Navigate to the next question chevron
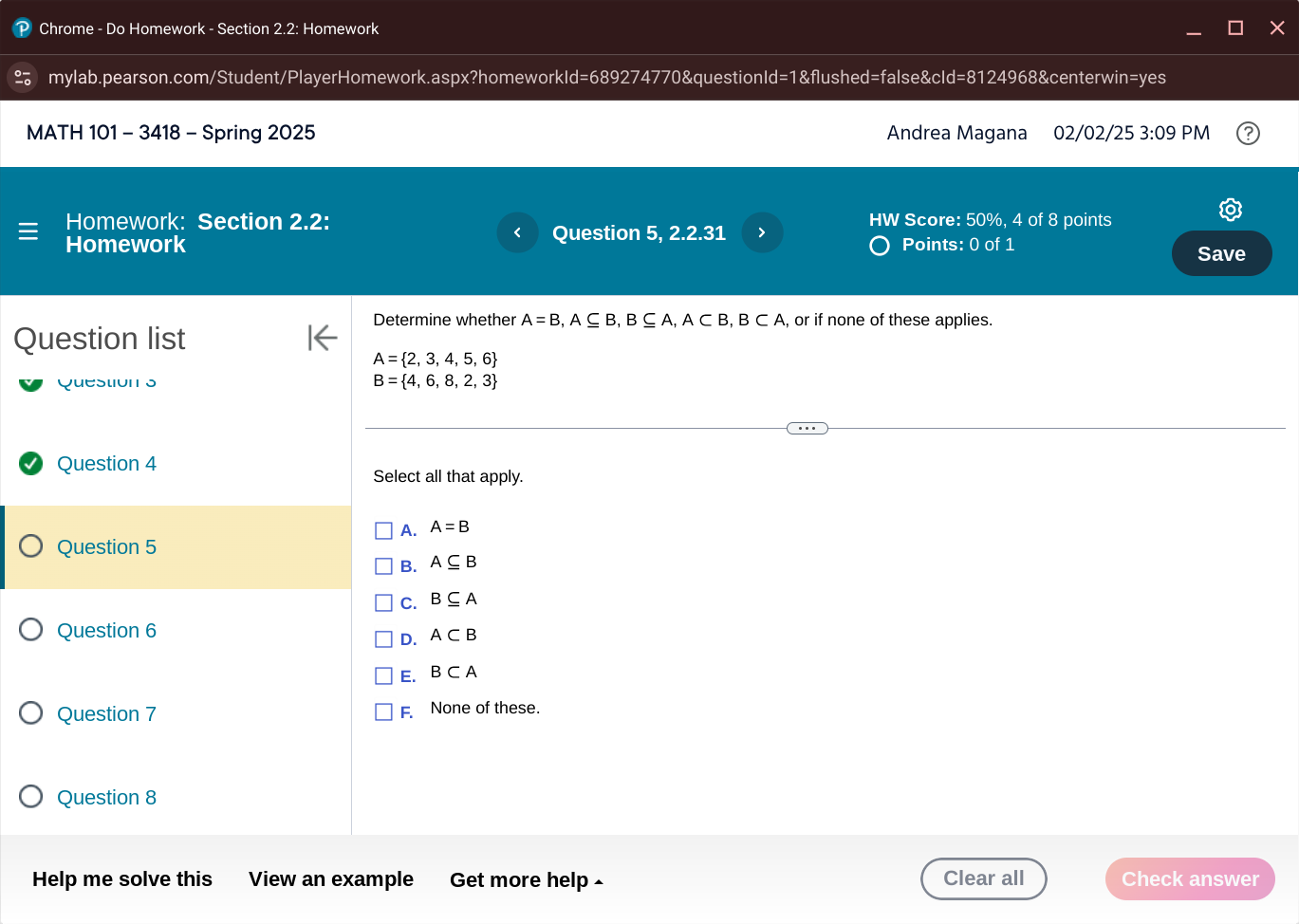Screen dimensions: 1299x924 [x=762, y=232]
